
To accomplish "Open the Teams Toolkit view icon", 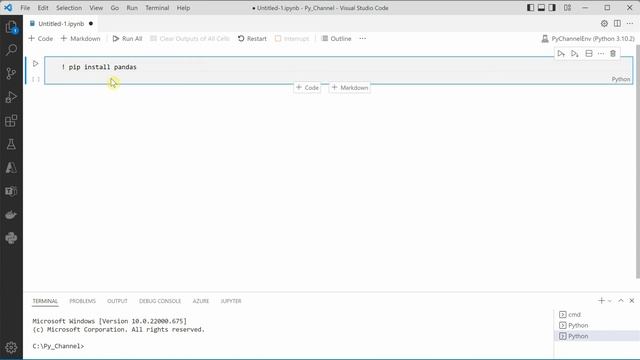I will [x=11, y=191].
